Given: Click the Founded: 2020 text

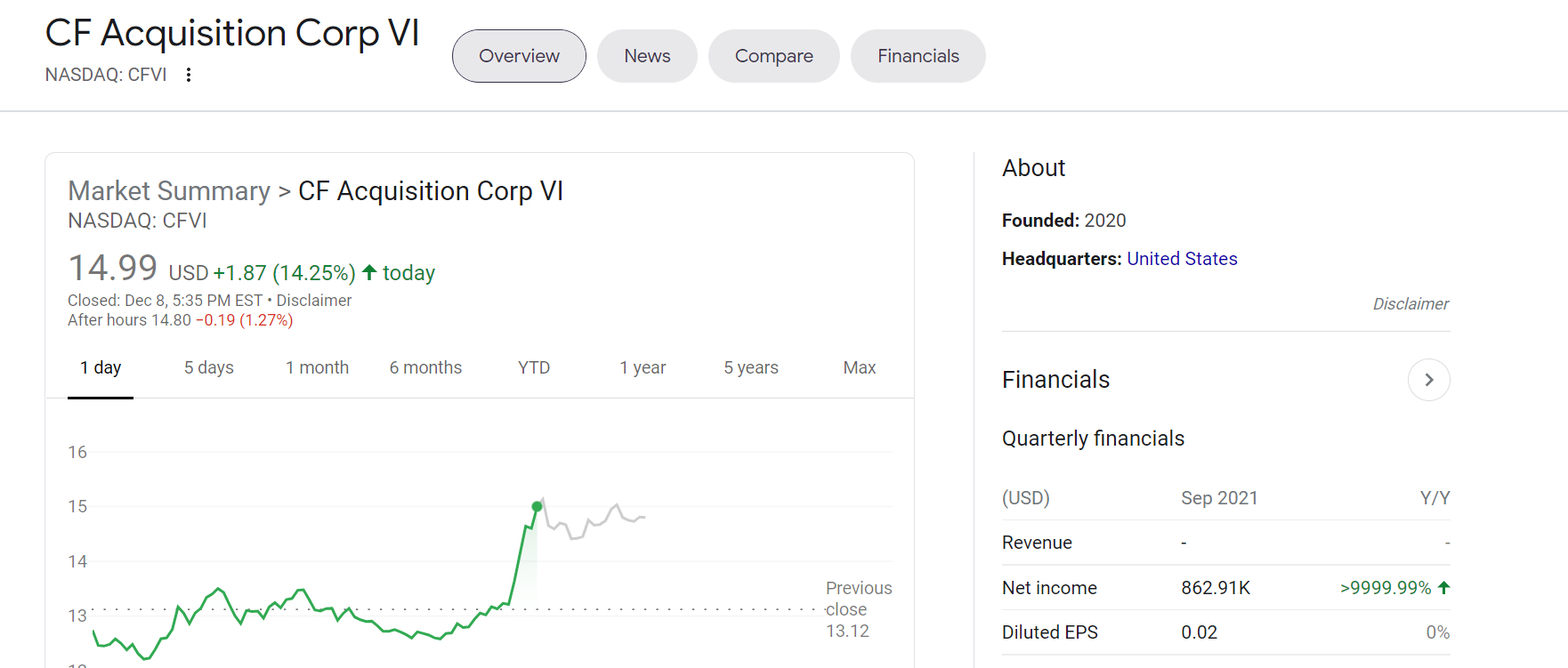Looking at the screenshot, I should pyautogui.click(x=1064, y=221).
